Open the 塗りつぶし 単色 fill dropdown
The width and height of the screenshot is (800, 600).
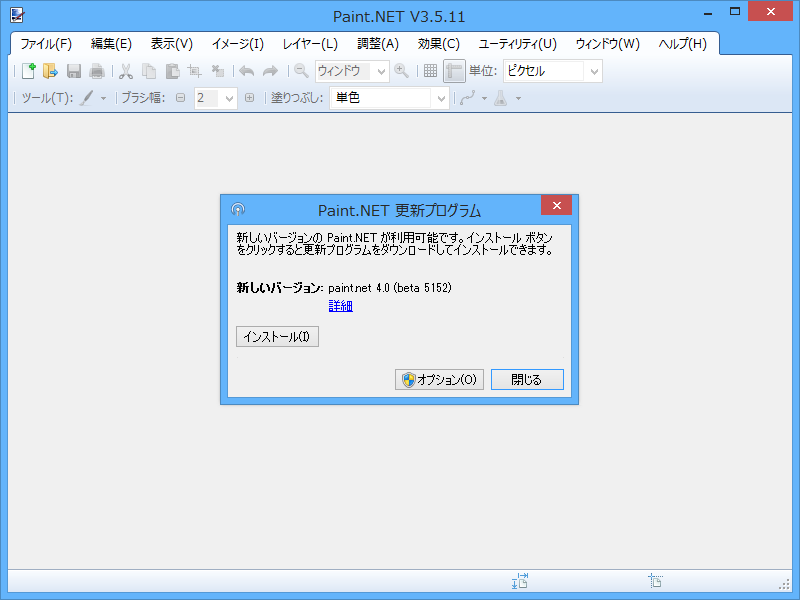(x=441, y=98)
